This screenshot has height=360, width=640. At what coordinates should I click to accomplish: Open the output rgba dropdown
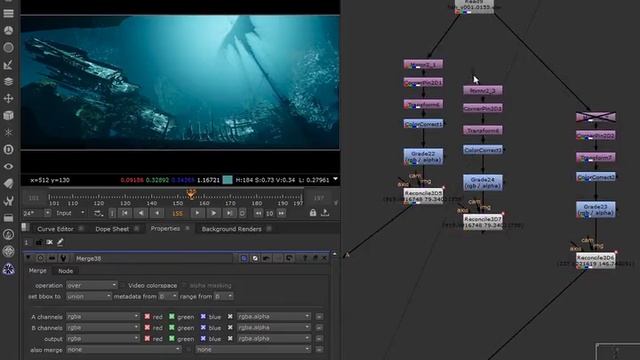pos(103,338)
